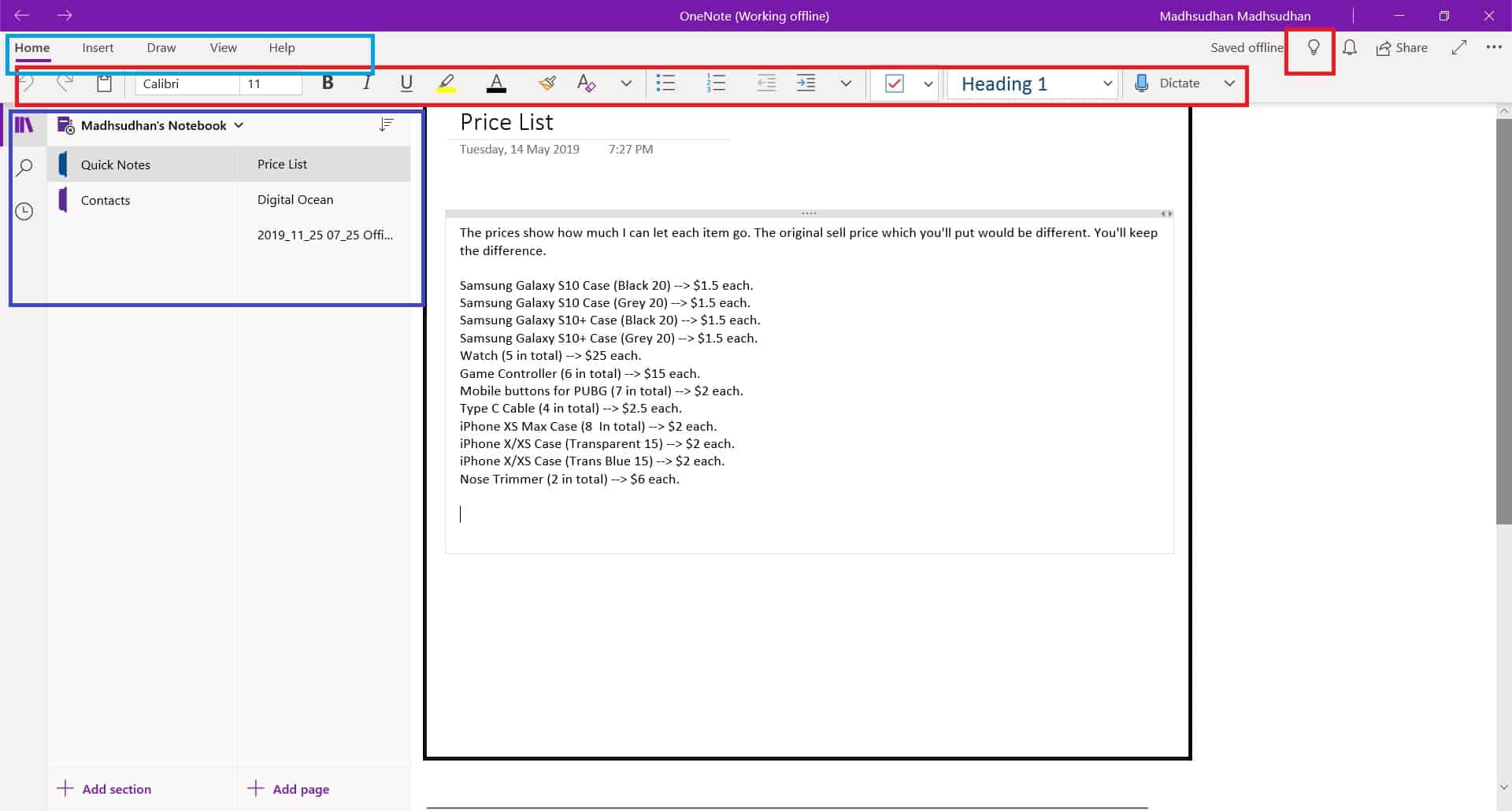Toggle bold formatting
Screen dimensions: 1512x811
(328, 83)
